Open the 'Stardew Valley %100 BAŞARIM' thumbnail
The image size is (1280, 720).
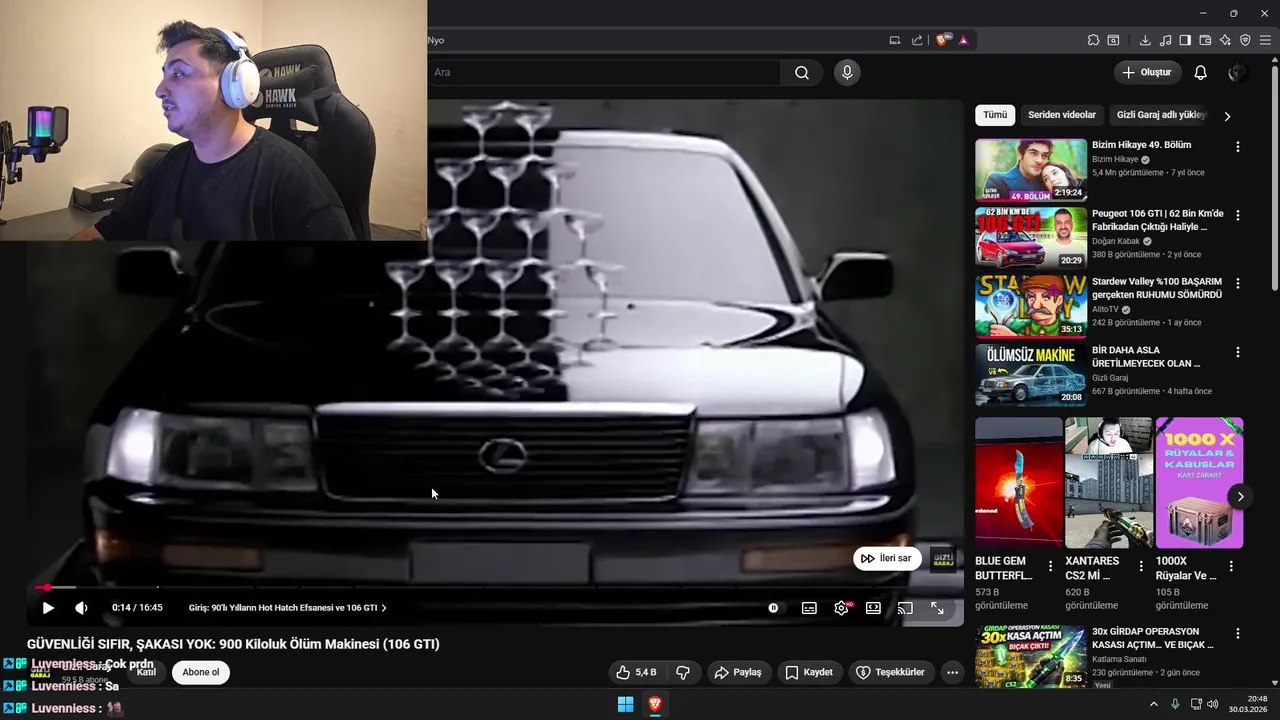[x=1031, y=306]
